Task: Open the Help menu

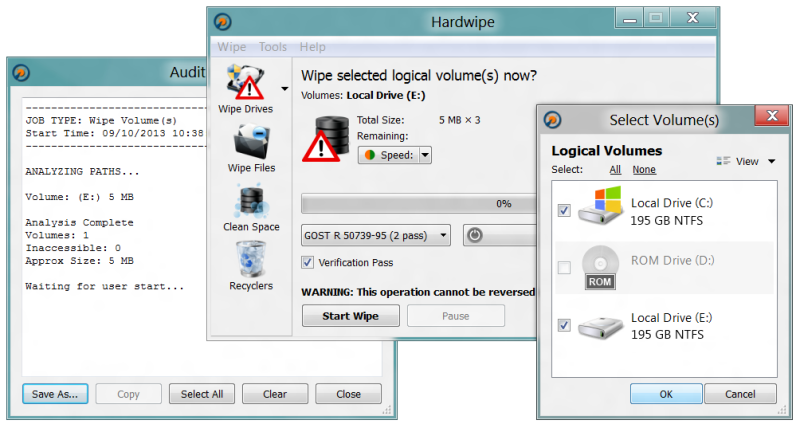Action: click(312, 47)
